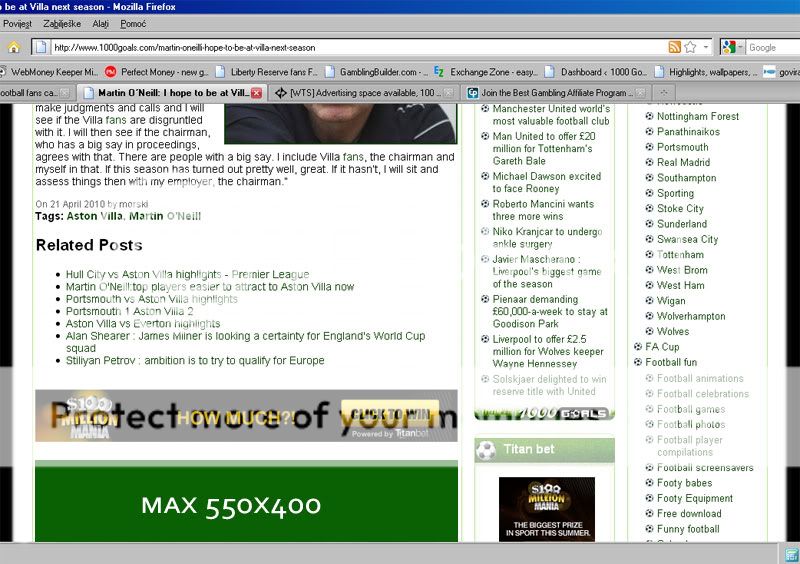The height and width of the screenshot is (564, 800).
Task: Click the $100 Million Mania banner ad
Action: pos(246,415)
